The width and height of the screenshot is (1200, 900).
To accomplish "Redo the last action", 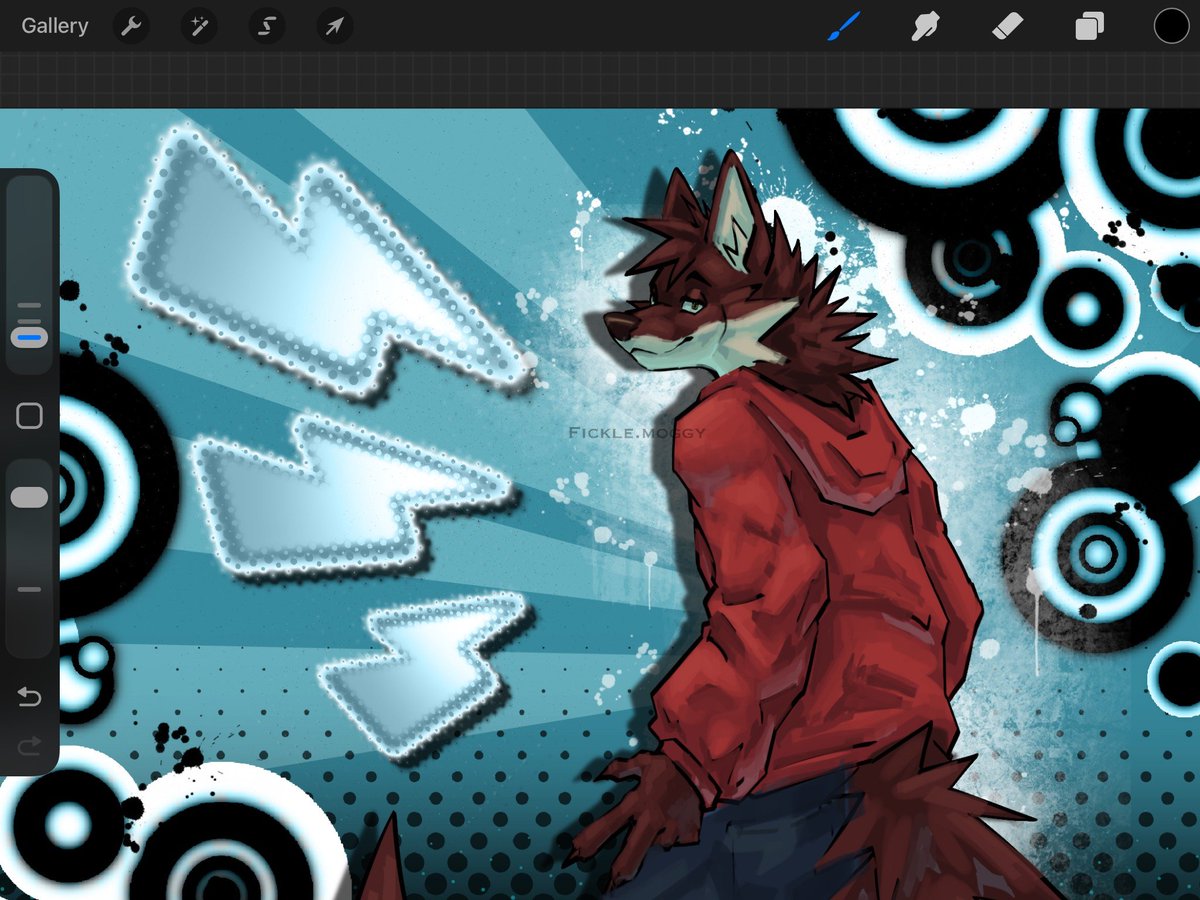I will click(x=30, y=745).
